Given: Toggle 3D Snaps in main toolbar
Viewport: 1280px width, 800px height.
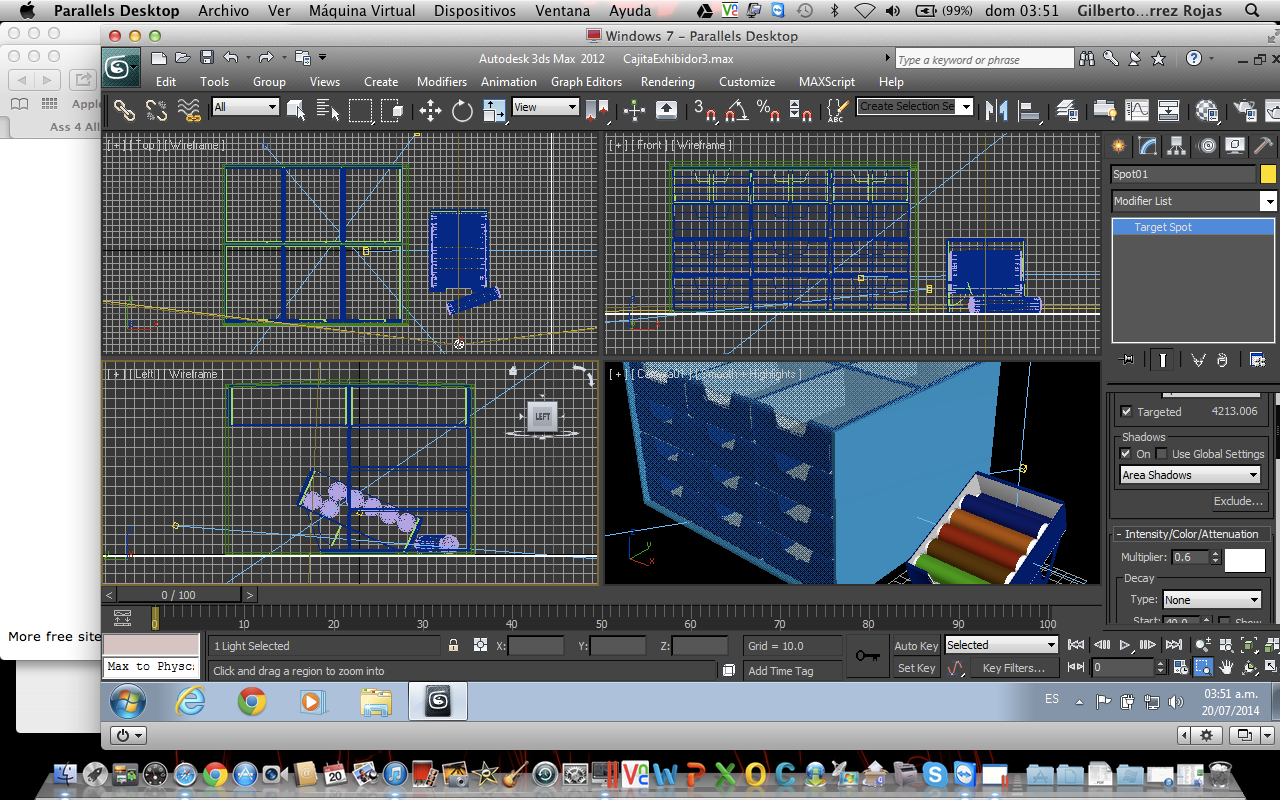Looking at the screenshot, I should (x=705, y=110).
